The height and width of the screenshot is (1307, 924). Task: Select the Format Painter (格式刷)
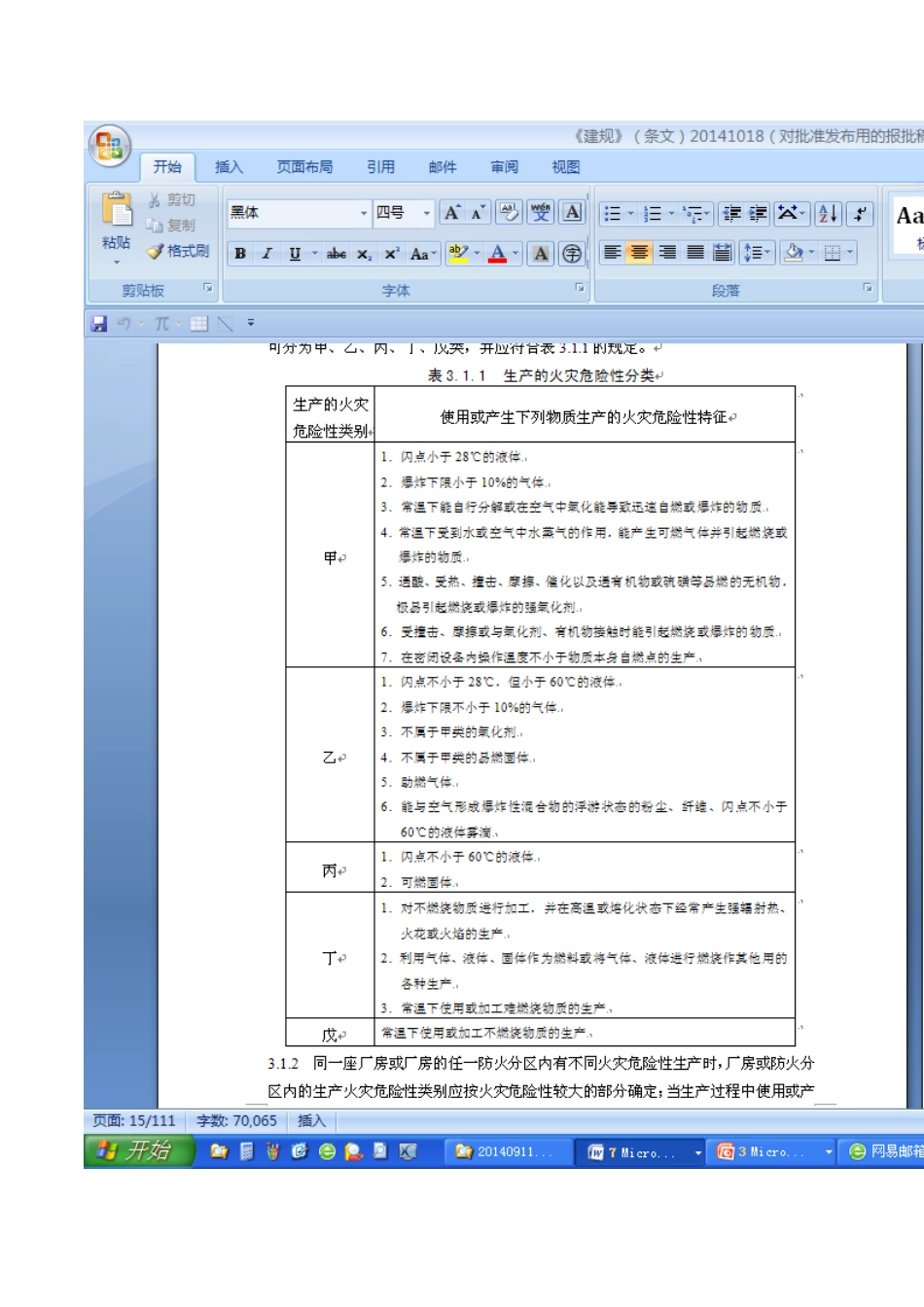178,251
